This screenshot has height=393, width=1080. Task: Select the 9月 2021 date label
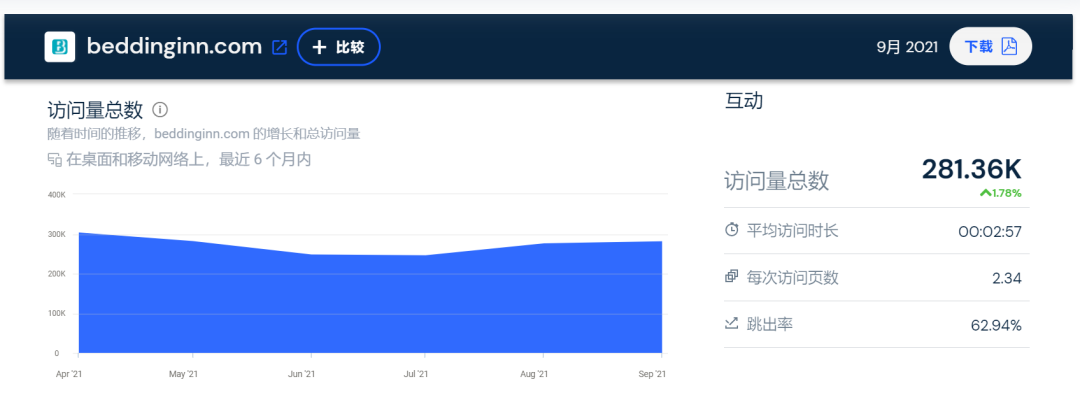[x=907, y=47]
